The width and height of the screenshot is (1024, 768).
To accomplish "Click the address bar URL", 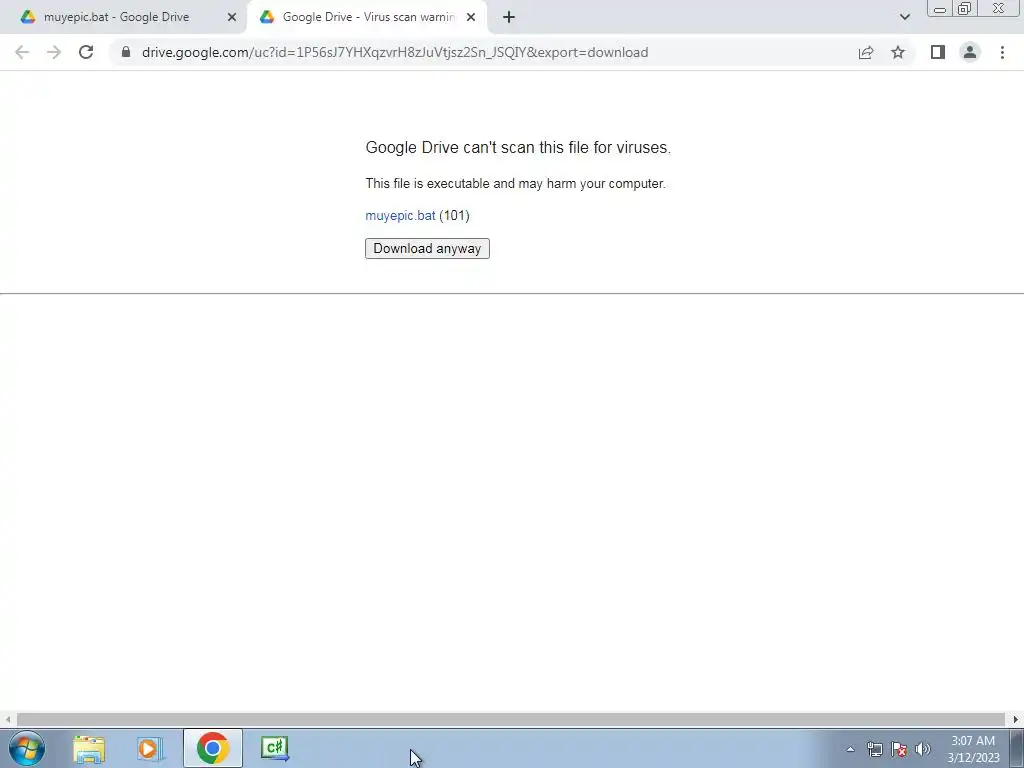I will tap(394, 52).
